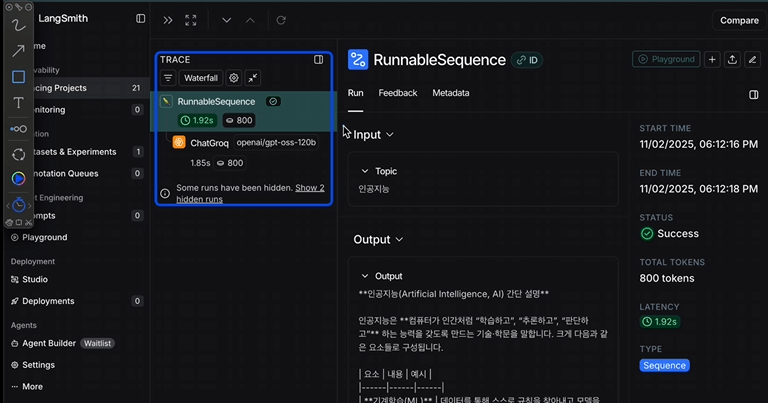This screenshot has width=768, height=403.
Task: Collapse the Topic field chevron
Action: [x=364, y=171]
